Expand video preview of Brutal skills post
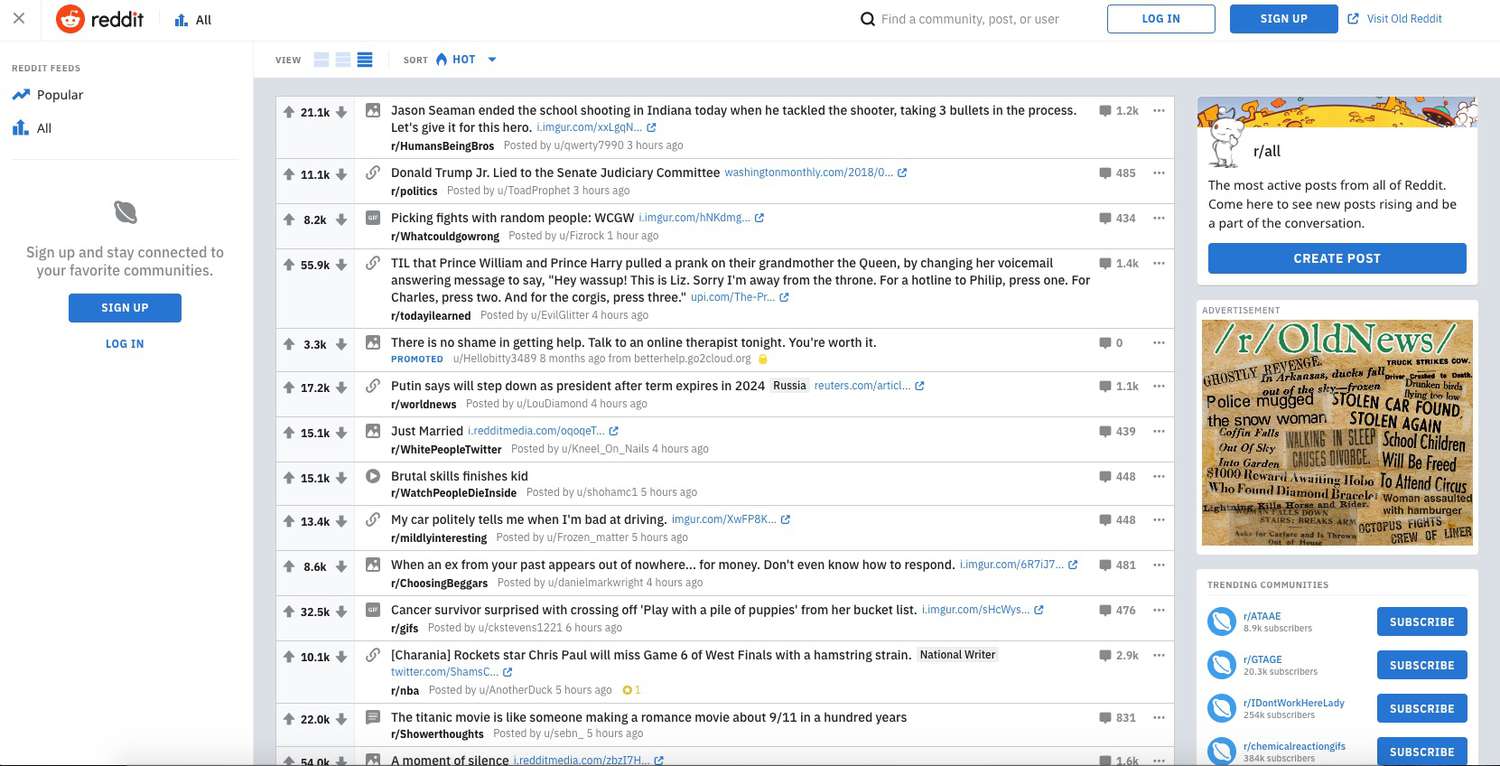This screenshot has width=1500, height=766. [373, 476]
